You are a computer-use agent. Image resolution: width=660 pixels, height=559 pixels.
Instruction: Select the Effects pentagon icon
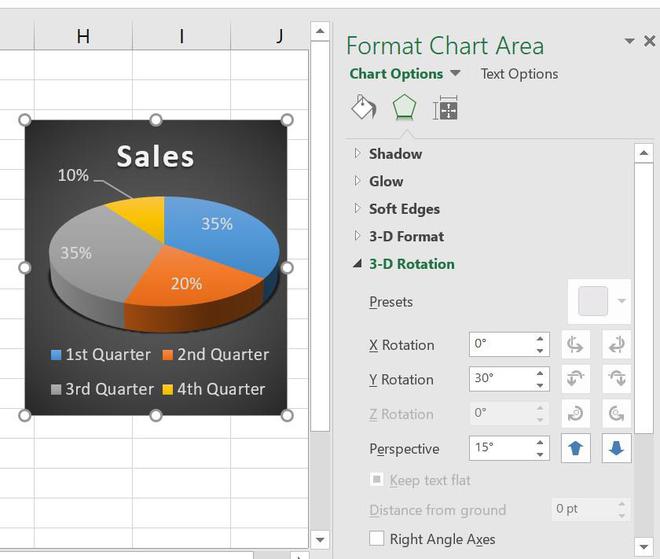[404, 108]
